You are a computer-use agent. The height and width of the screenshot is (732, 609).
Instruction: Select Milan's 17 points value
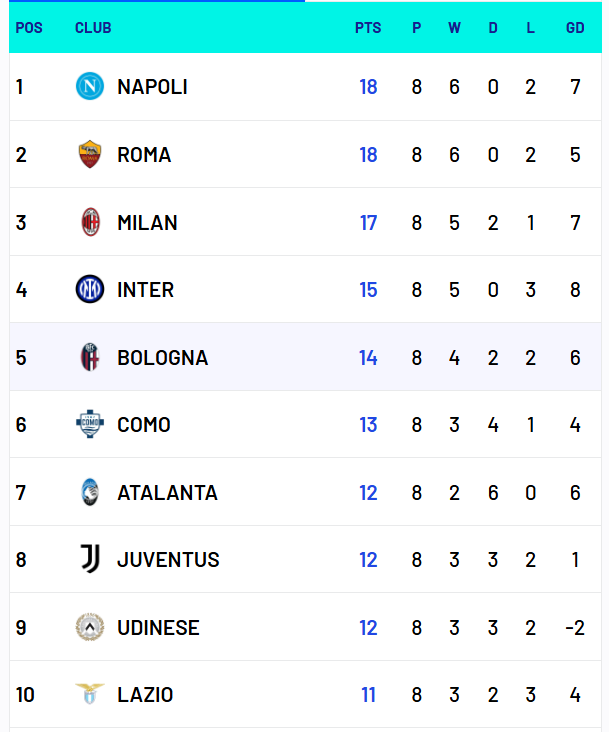click(368, 222)
